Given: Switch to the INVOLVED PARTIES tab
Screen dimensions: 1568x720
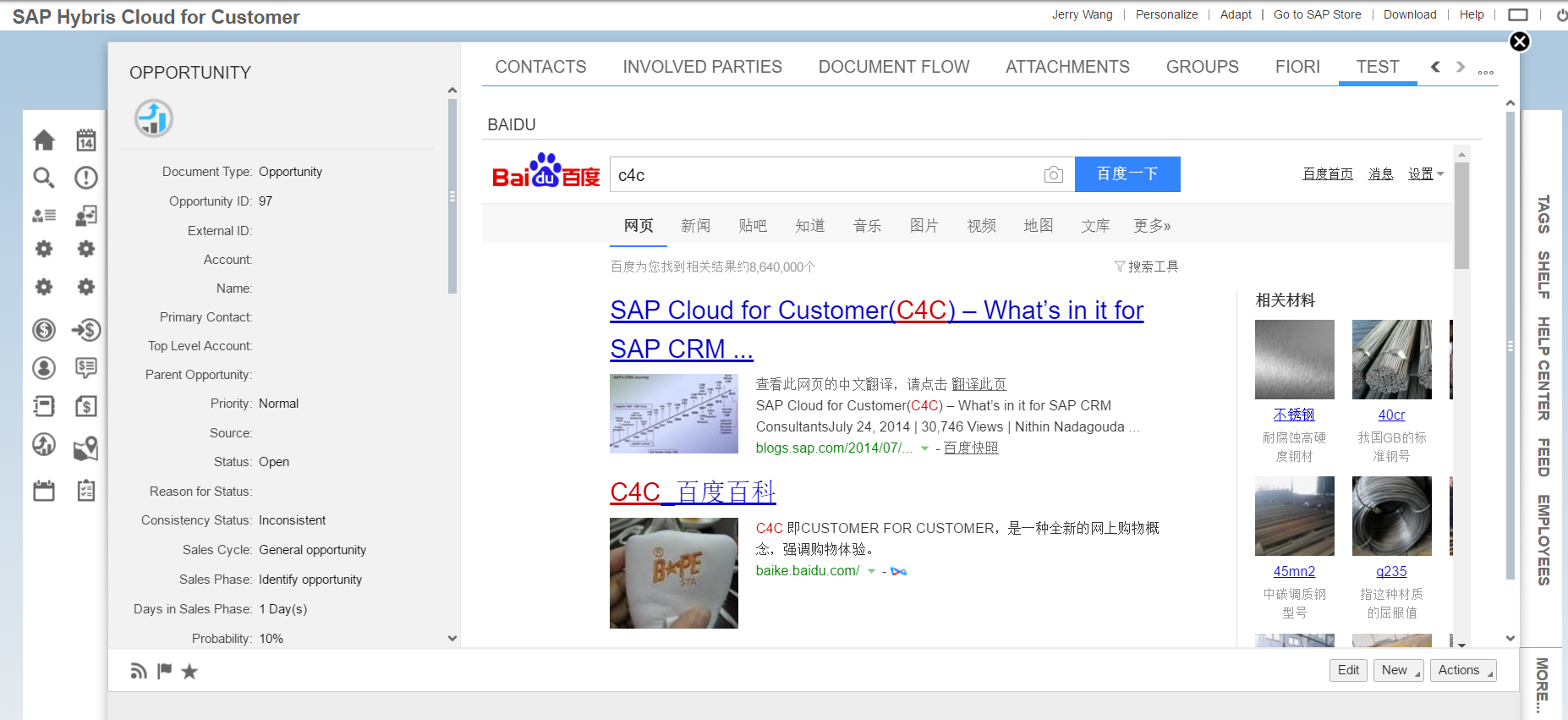Looking at the screenshot, I should (702, 67).
